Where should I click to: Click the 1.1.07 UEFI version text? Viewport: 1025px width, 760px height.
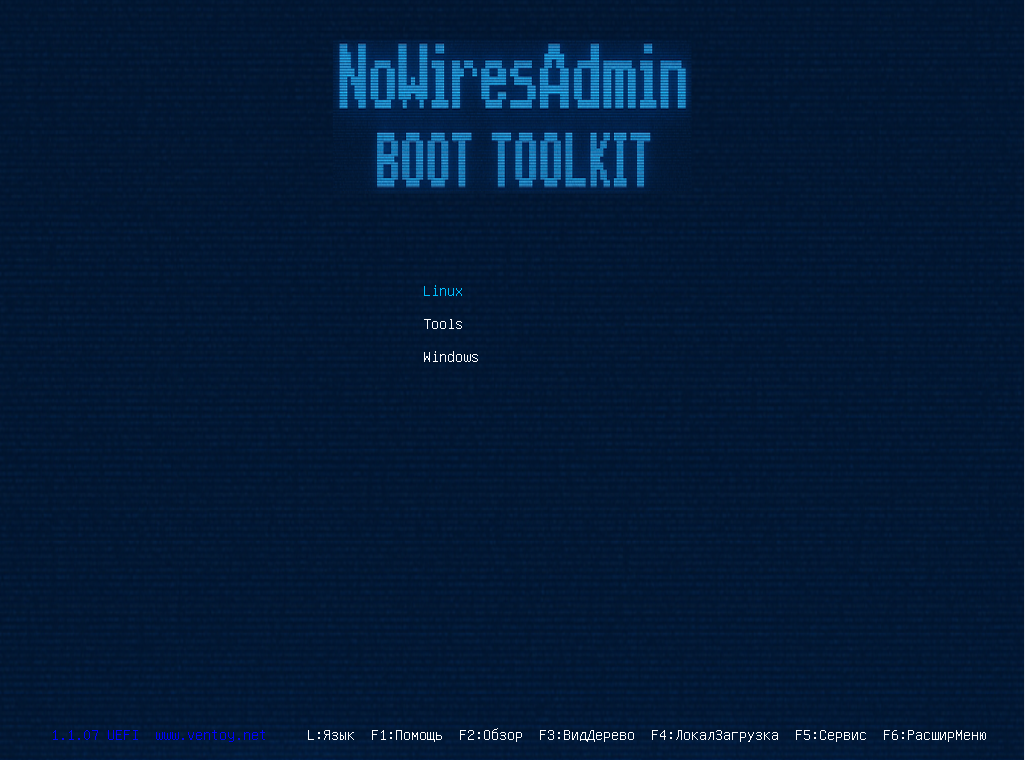pos(95,735)
